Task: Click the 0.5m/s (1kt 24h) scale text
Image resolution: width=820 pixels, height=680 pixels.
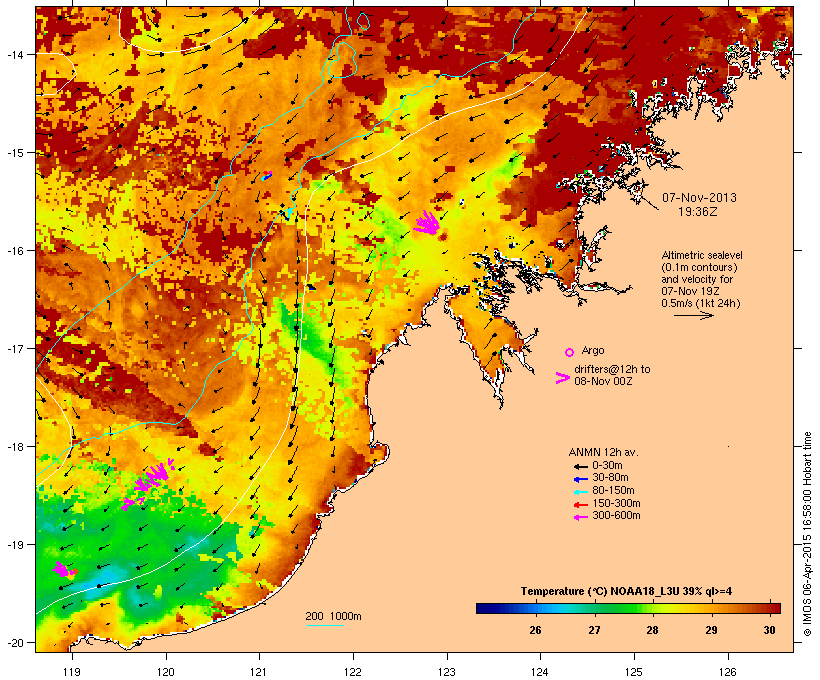Action: [701, 303]
